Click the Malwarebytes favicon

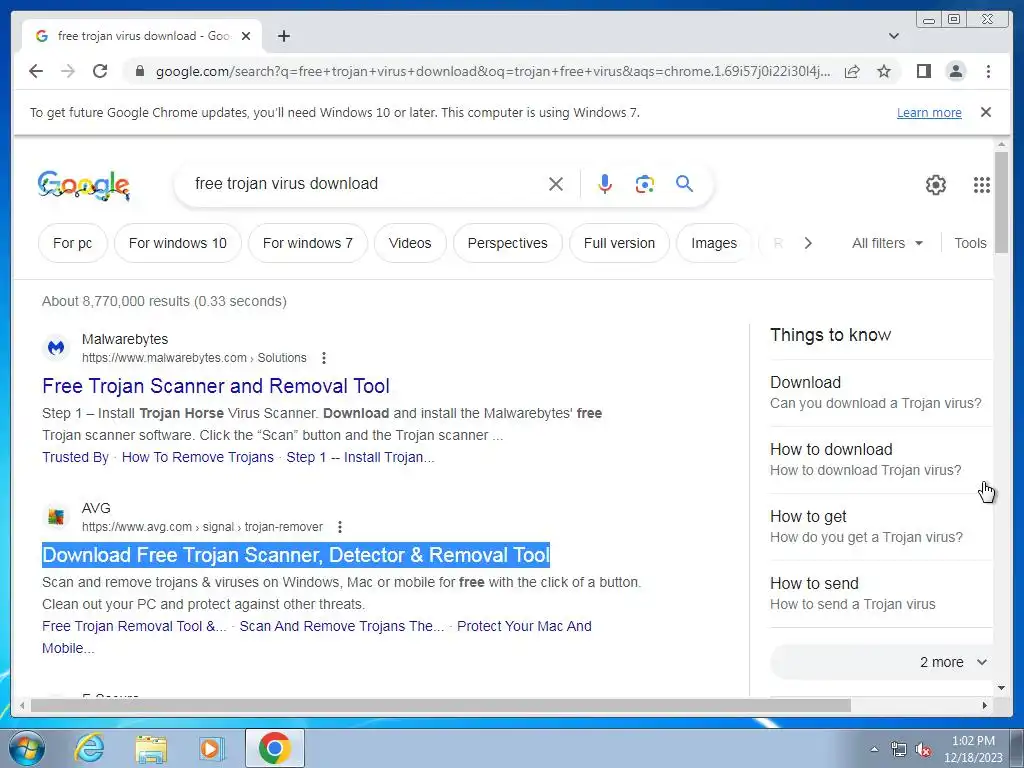point(56,348)
